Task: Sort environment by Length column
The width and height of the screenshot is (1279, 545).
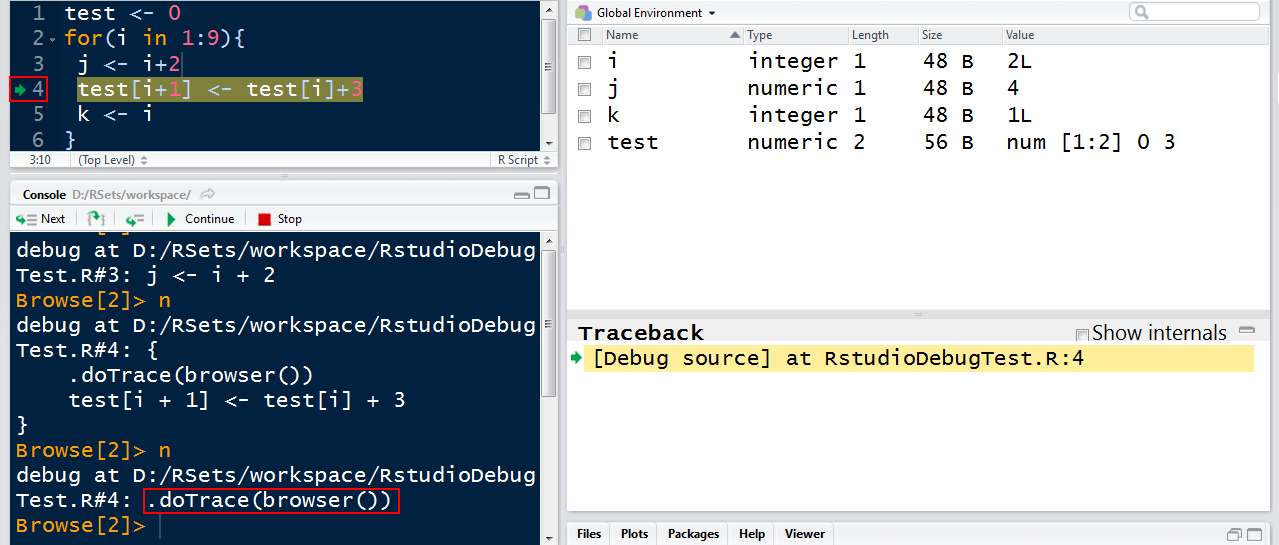Action: [x=870, y=35]
